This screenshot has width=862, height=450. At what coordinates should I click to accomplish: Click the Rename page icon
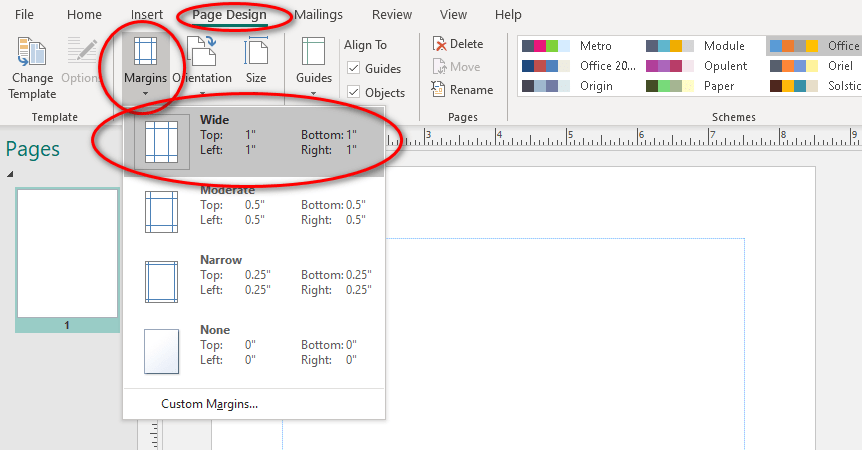(x=440, y=90)
